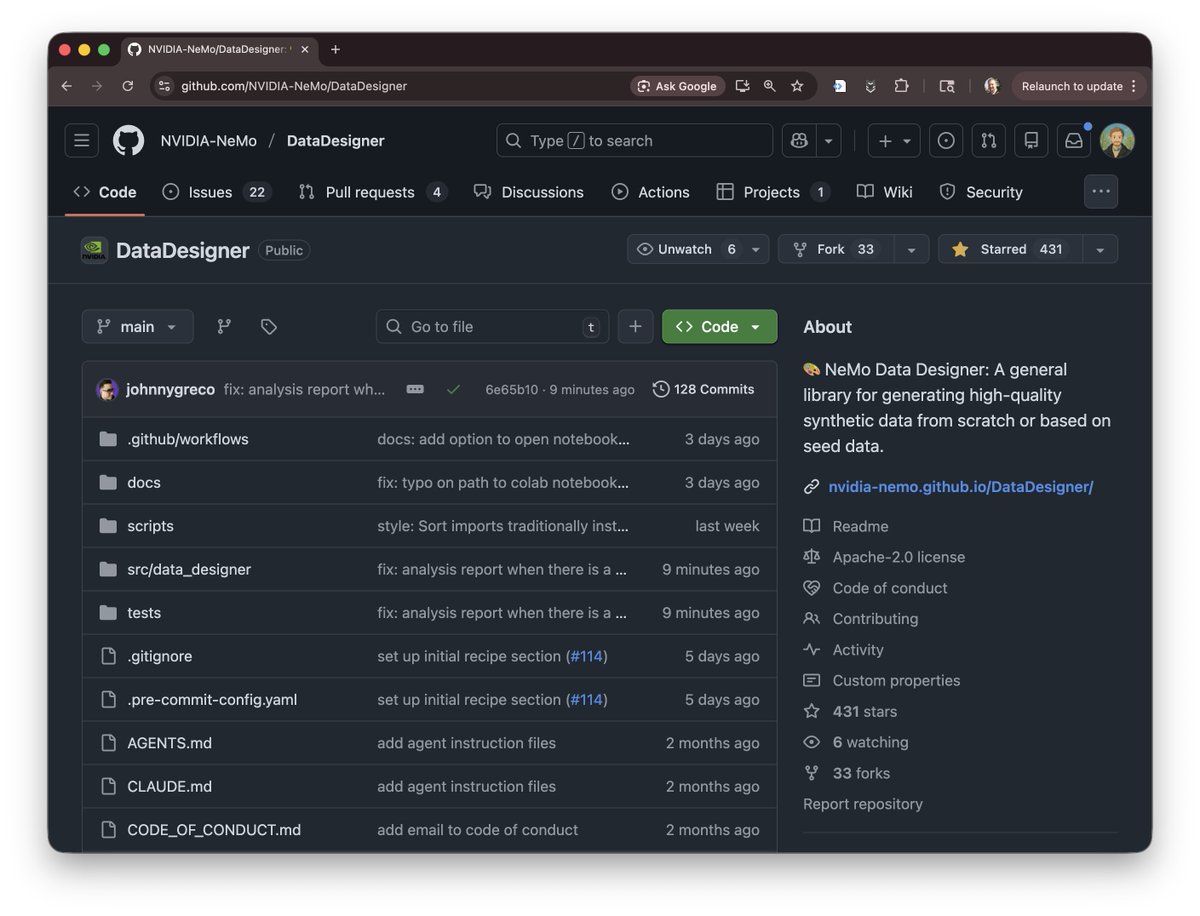Open the .pre-commit-config.yaml file

212,700
